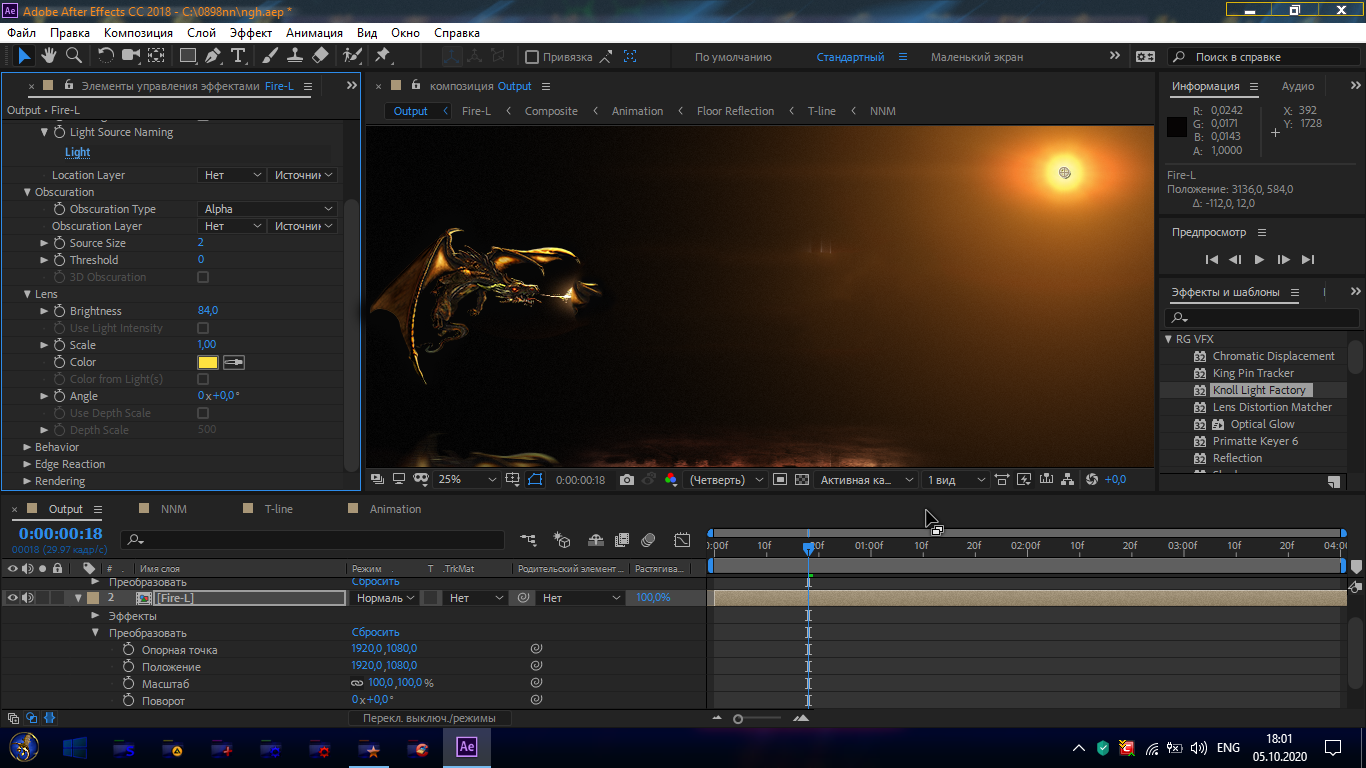Switch to the Аудио panel tab
This screenshot has width=1366, height=768.
[x=1298, y=86]
